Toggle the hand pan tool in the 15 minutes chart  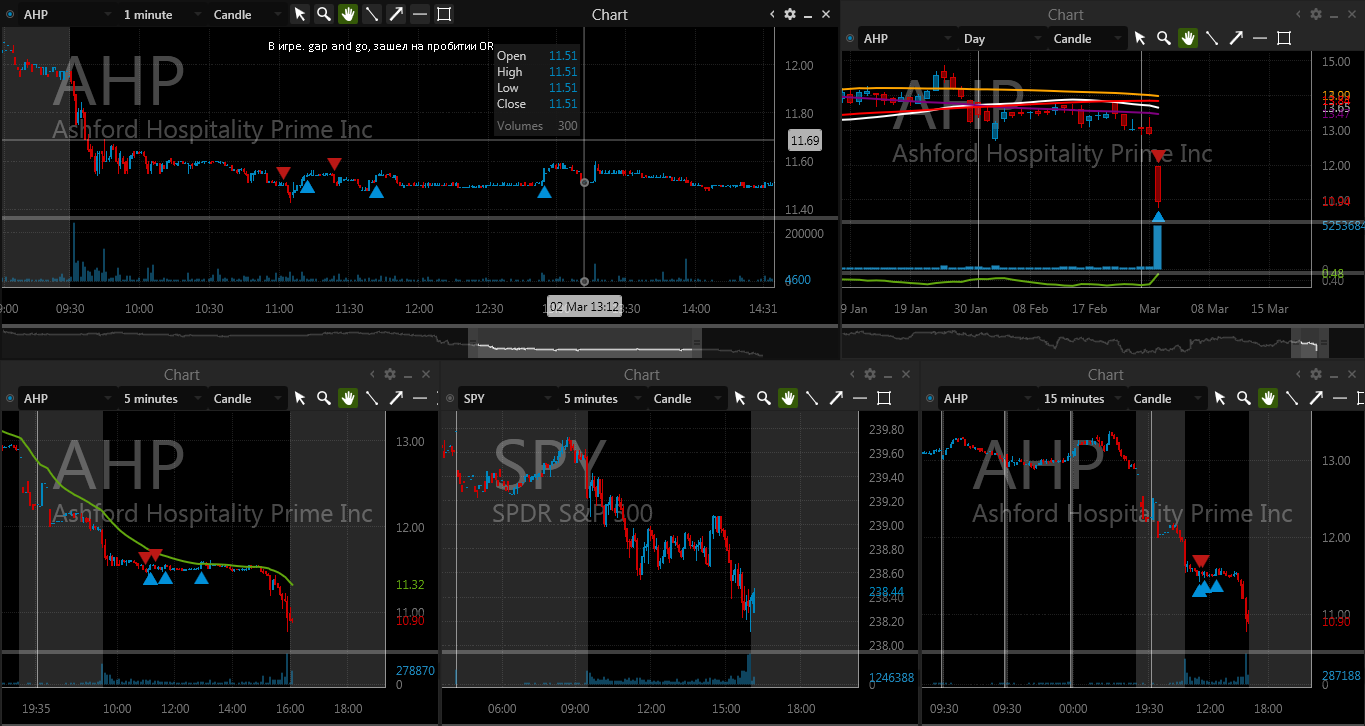(x=1268, y=398)
